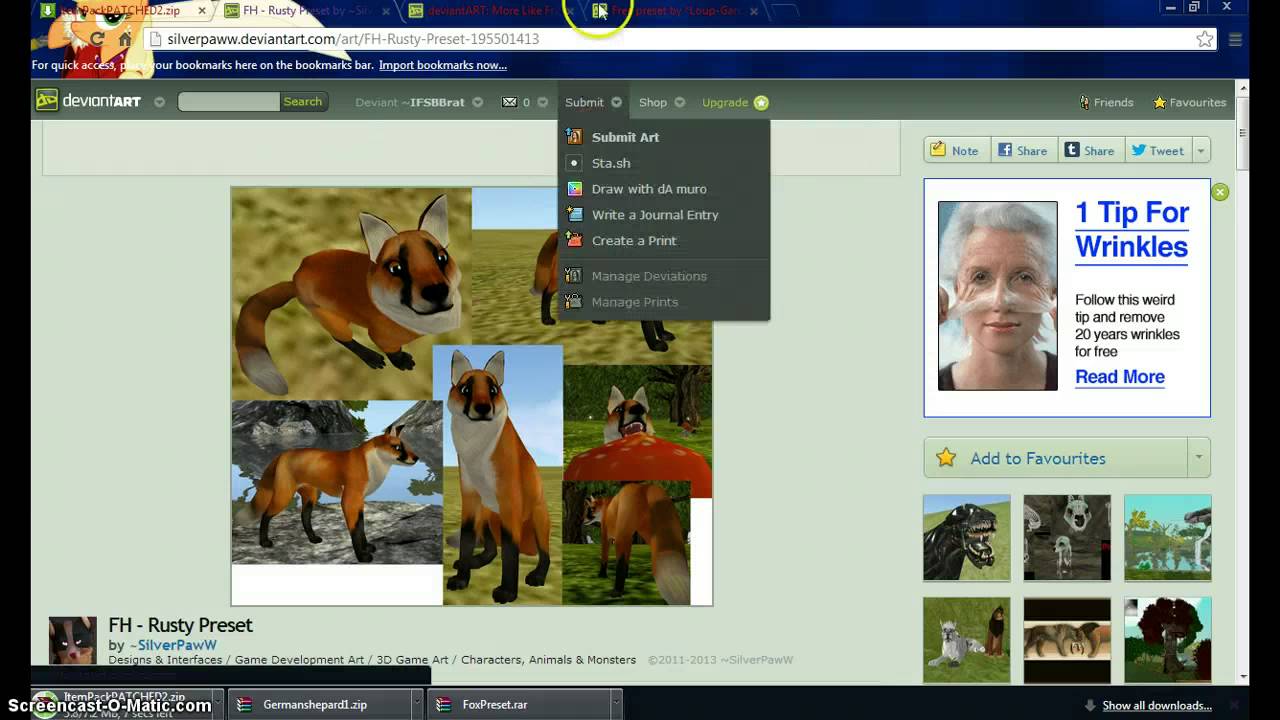Expand FoxPreset.rar download options arrow
Viewport: 1280px width, 720px height.
pos(616,705)
